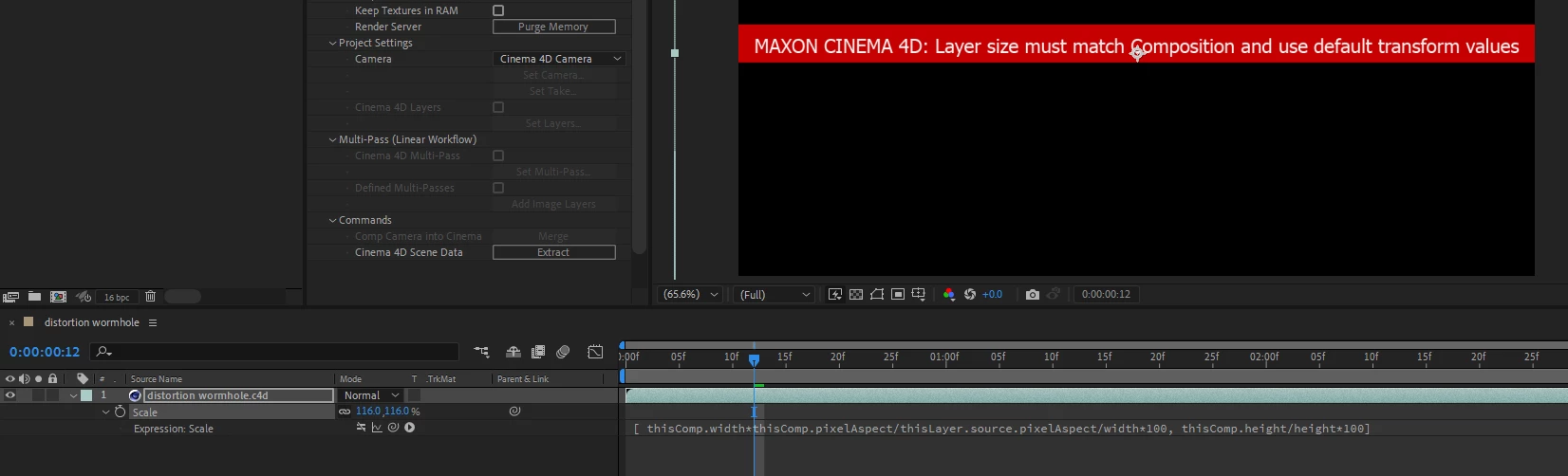
Task: Open the show channel and color management menu
Action: pos(948,294)
